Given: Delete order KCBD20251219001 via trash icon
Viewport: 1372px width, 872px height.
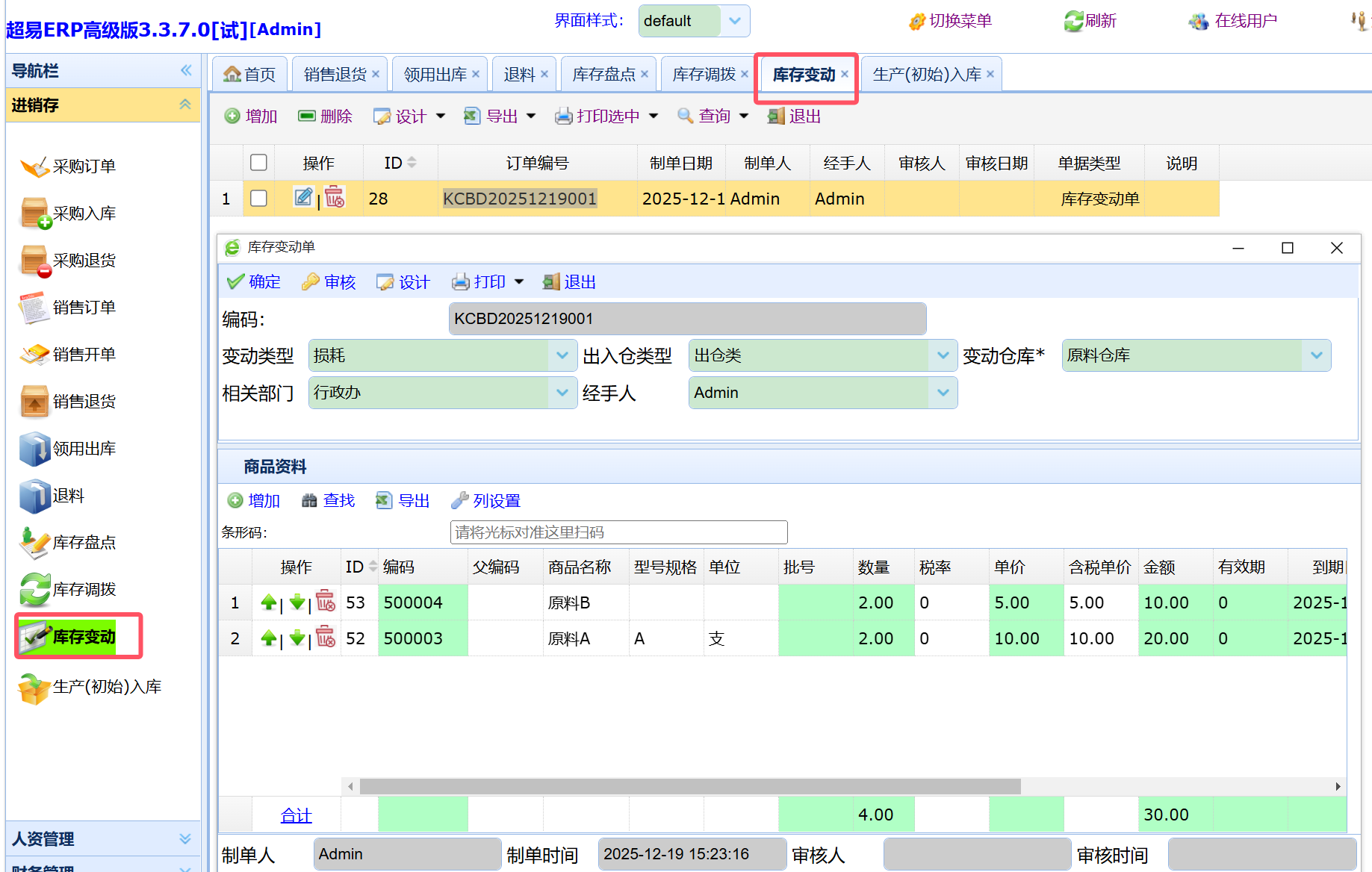Looking at the screenshot, I should (335, 198).
